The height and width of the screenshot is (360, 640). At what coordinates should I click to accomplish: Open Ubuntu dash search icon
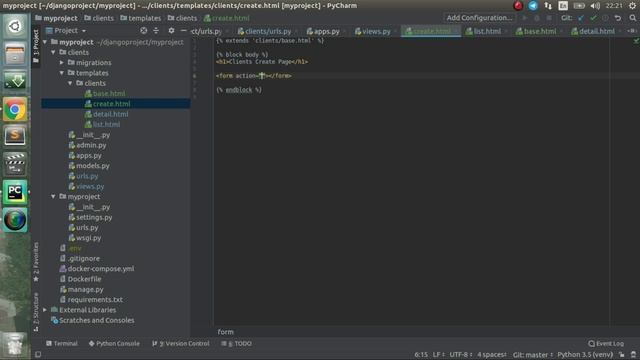[15, 27]
